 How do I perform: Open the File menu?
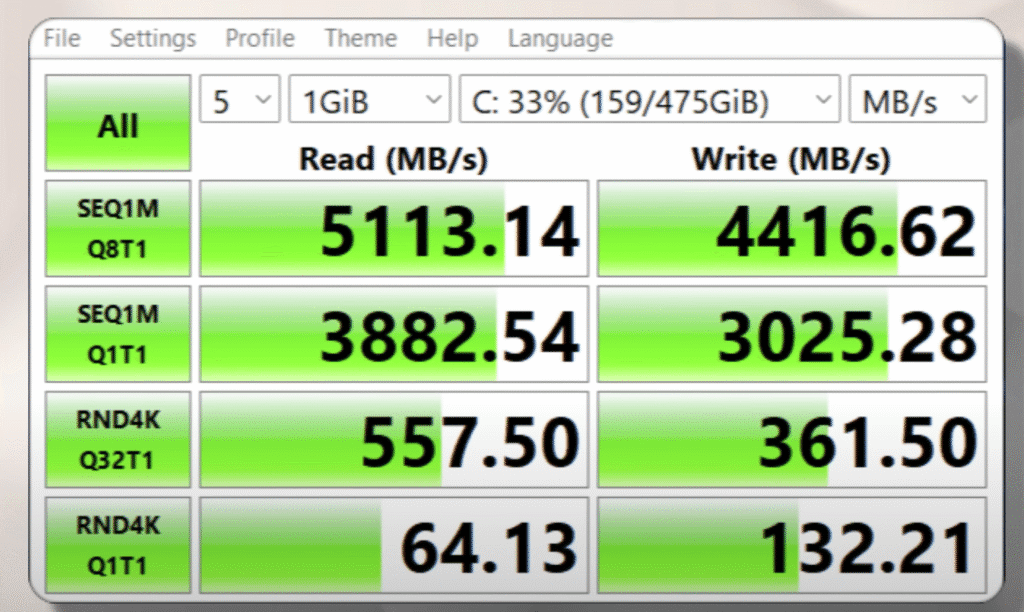click(x=62, y=39)
